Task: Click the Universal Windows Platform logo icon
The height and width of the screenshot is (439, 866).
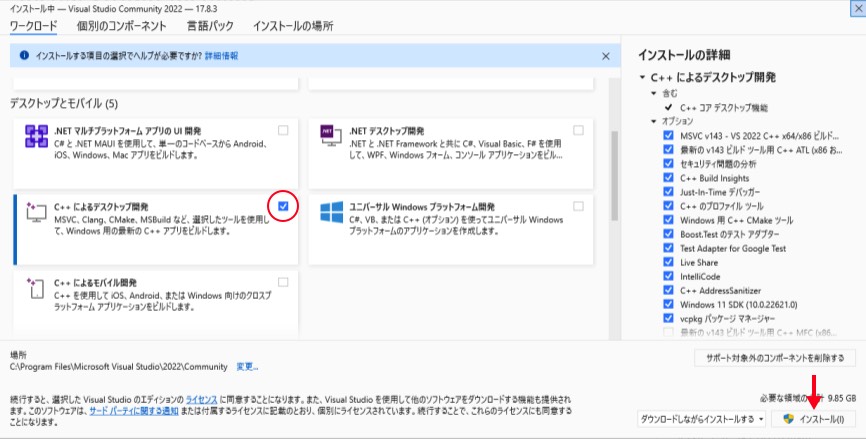Action: click(331, 213)
